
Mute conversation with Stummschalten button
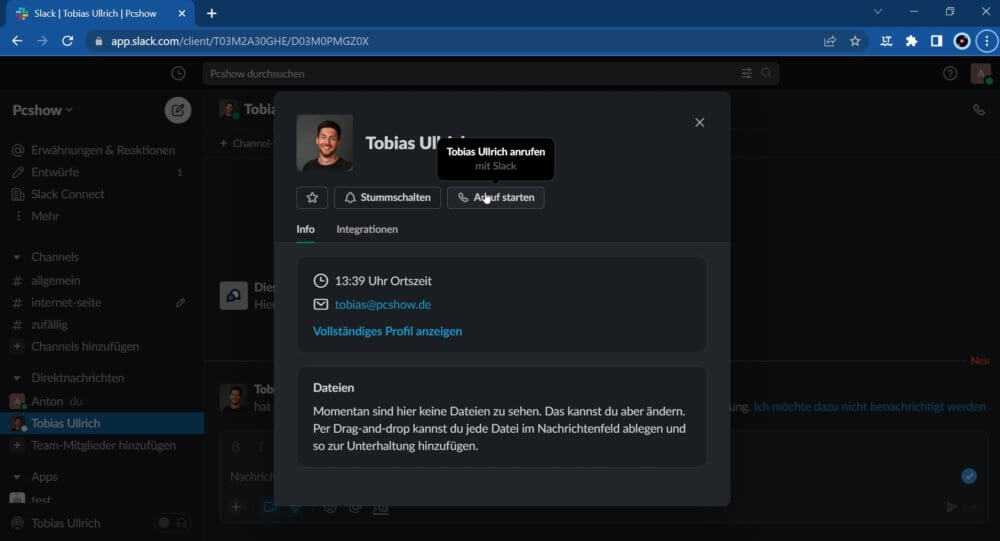[x=387, y=198]
